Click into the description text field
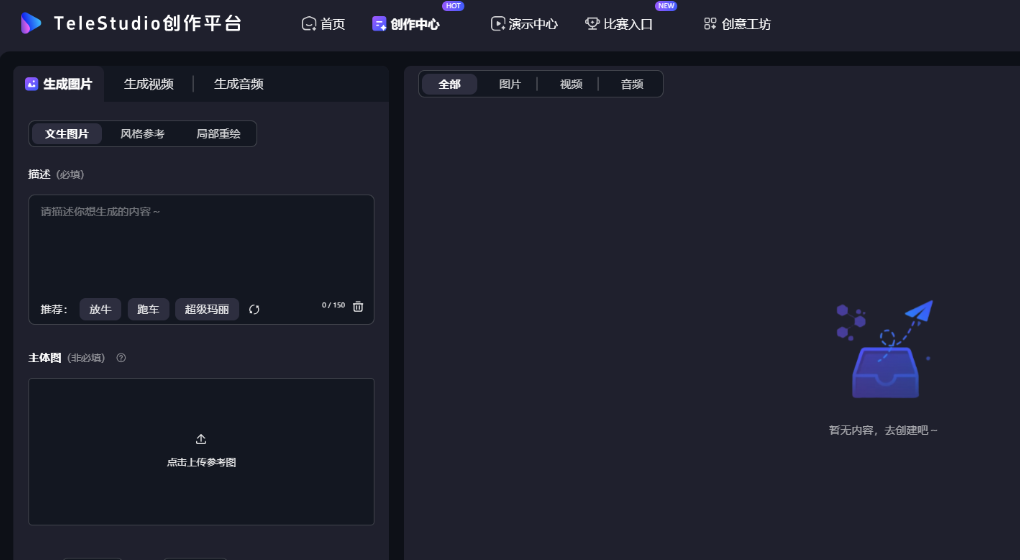The image size is (1020, 560). coord(200,245)
